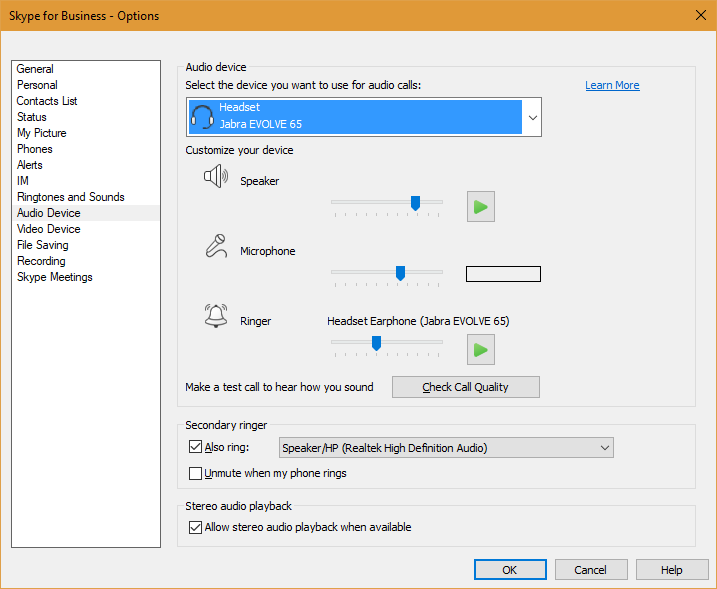
Task: Click the microphone level indicator box
Action: pyautogui.click(x=503, y=274)
